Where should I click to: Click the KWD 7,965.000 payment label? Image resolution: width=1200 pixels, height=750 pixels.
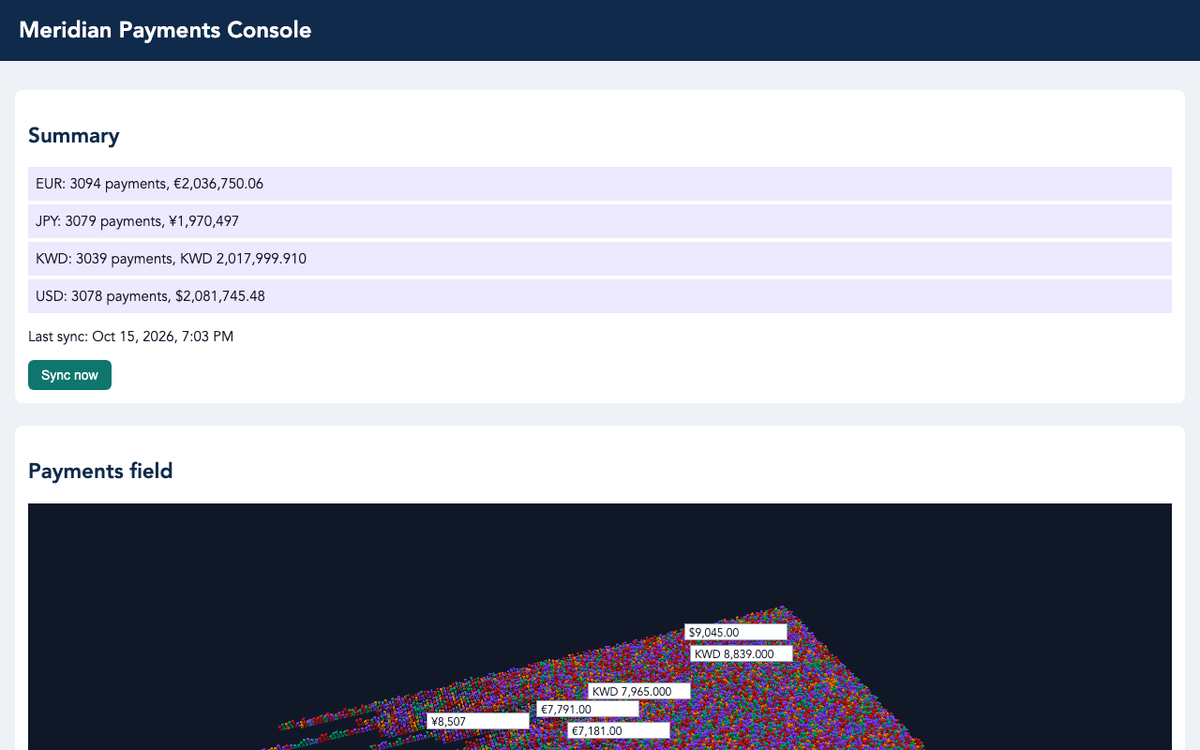pos(639,691)
